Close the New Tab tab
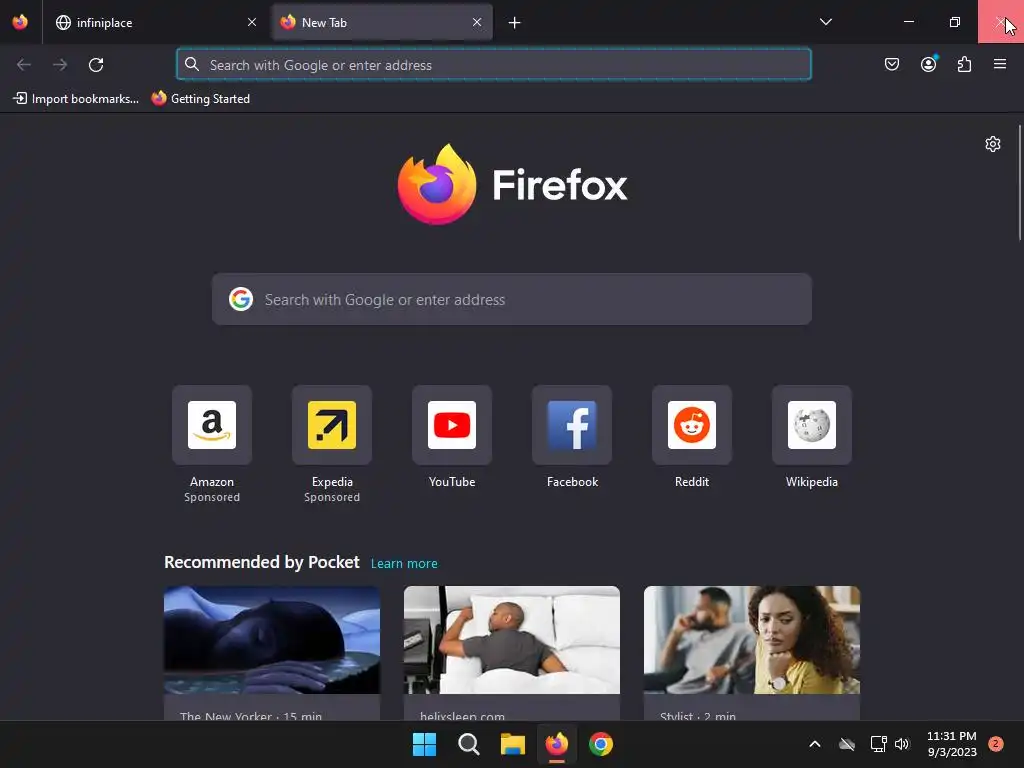 click(477, 22)
